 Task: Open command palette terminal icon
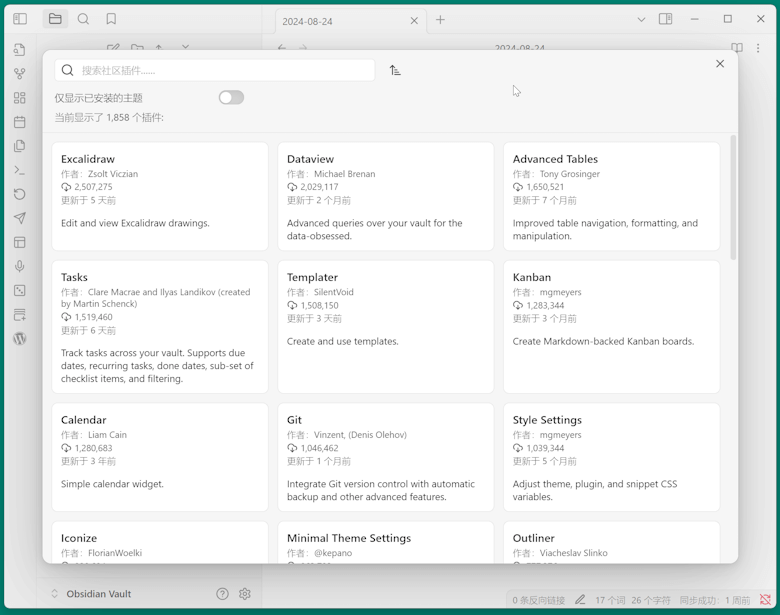click(x=19, y=170)
